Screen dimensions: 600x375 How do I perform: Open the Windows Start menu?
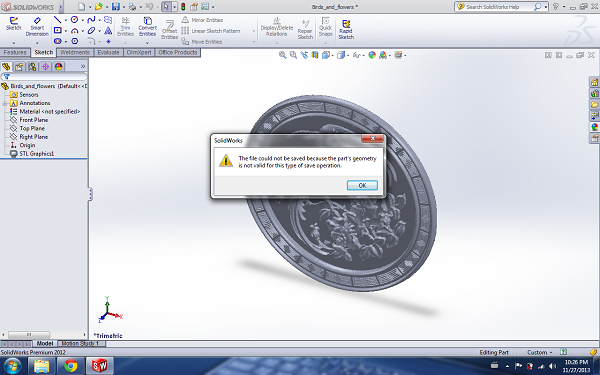[13, 366]
